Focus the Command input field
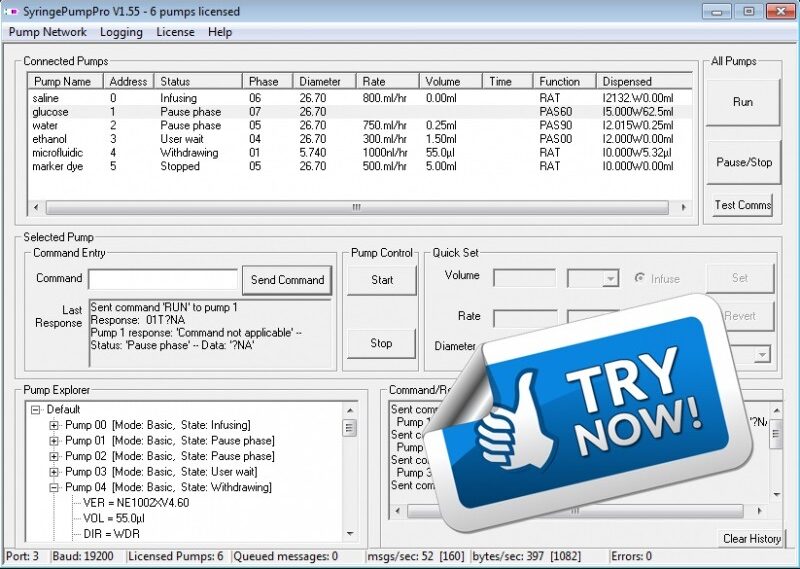Image resolution: width=800 pixels, height=569 pixels. [x=163, y=279]
